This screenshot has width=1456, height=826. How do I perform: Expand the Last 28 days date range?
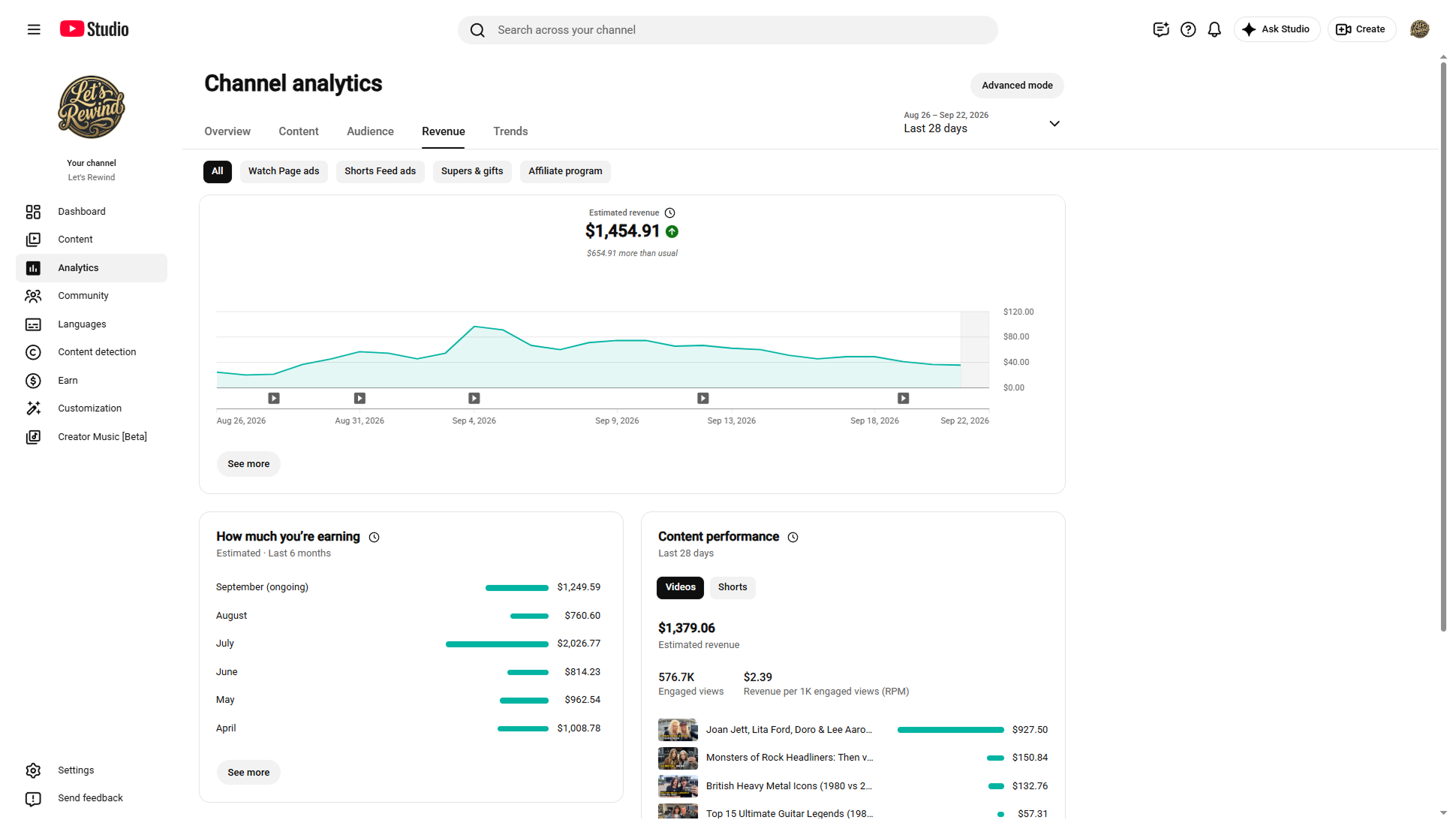982,122
